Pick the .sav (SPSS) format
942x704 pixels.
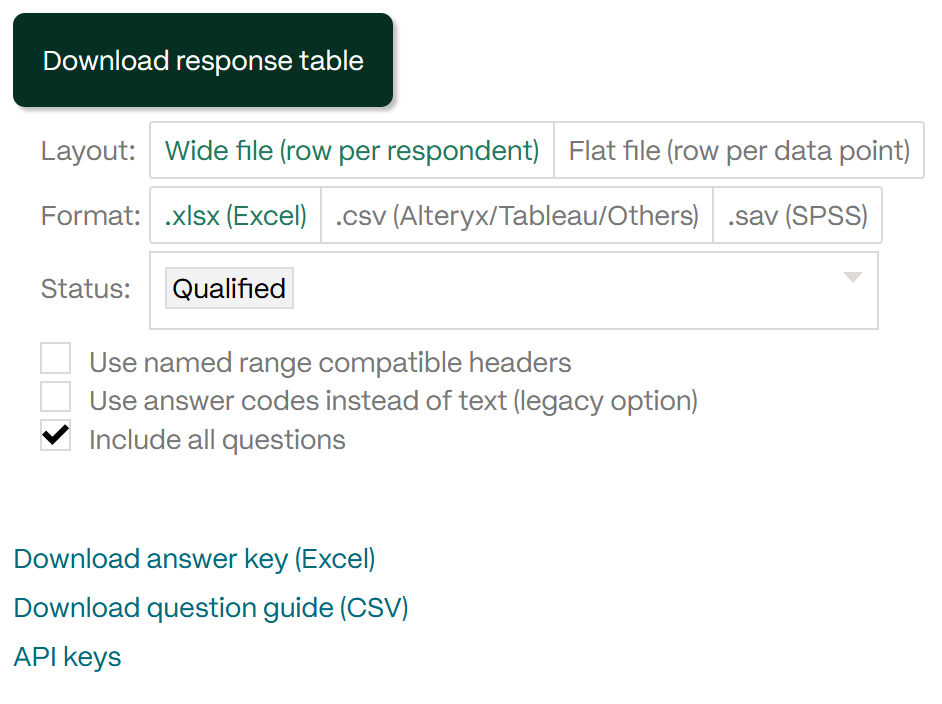click(x=797, y=215)
